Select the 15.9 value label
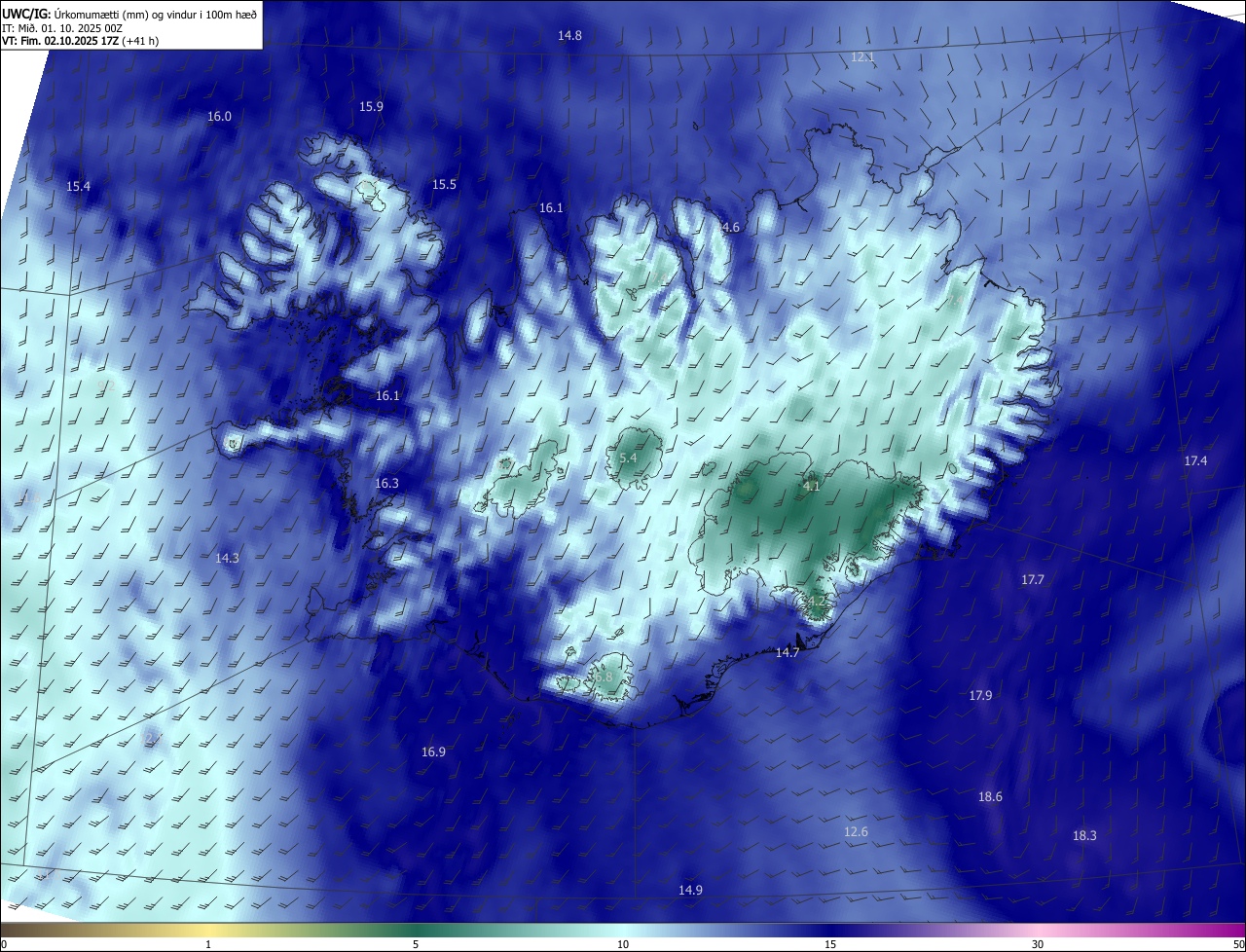 (x=371, y=107)
